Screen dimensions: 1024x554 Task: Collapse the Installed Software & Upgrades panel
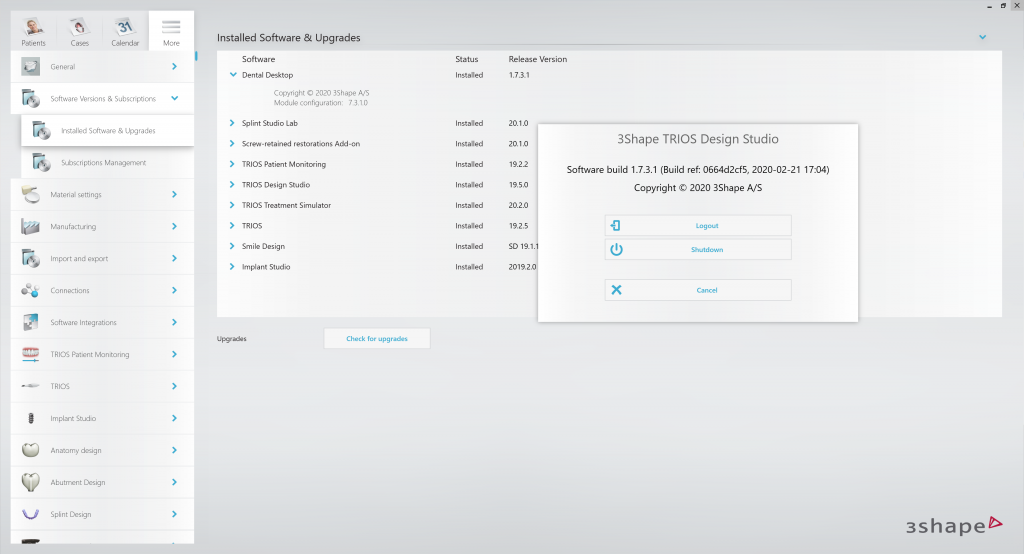point(982,38)
